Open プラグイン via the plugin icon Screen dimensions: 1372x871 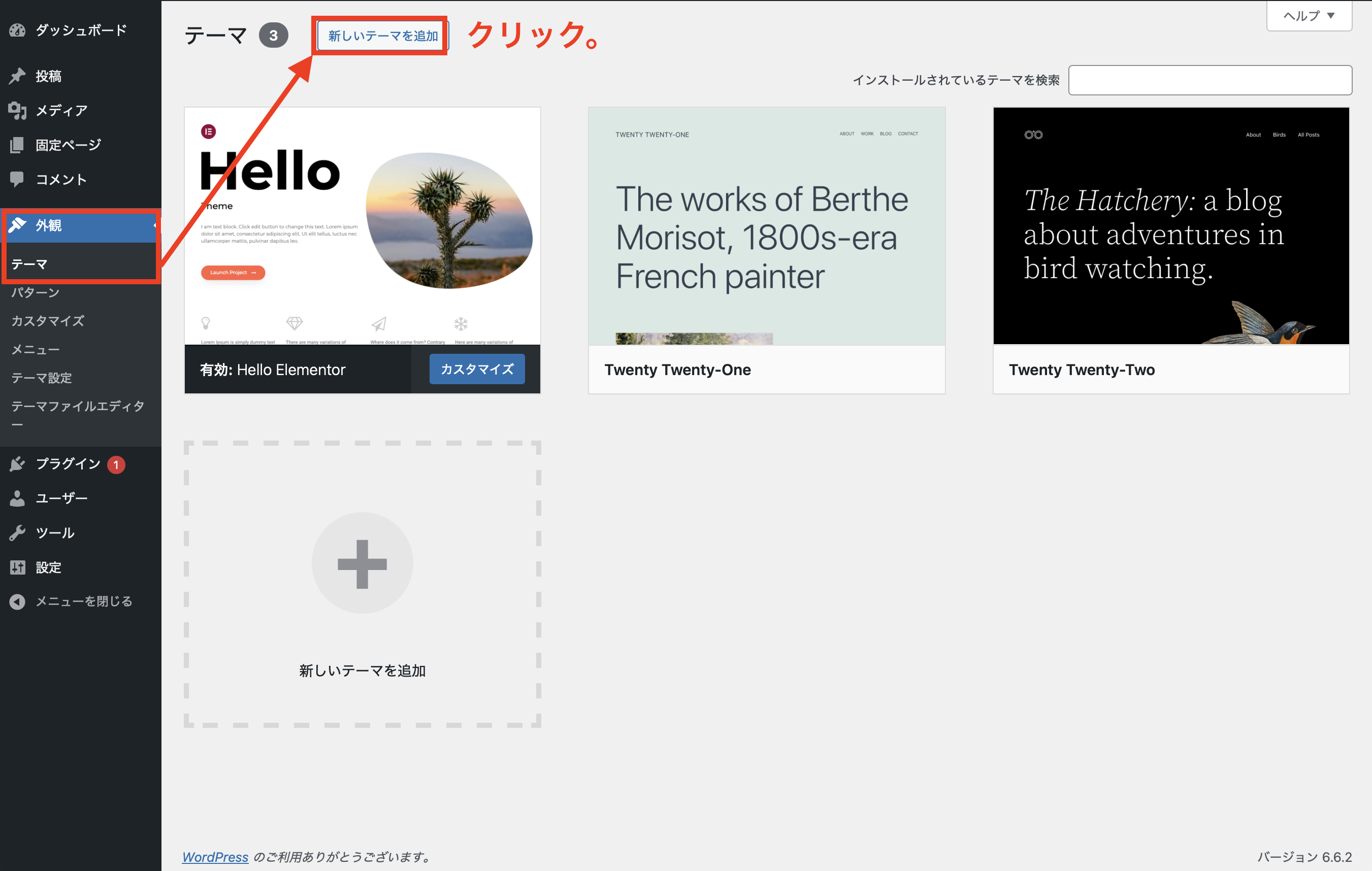pyautogui.click(x=18, y=464)
